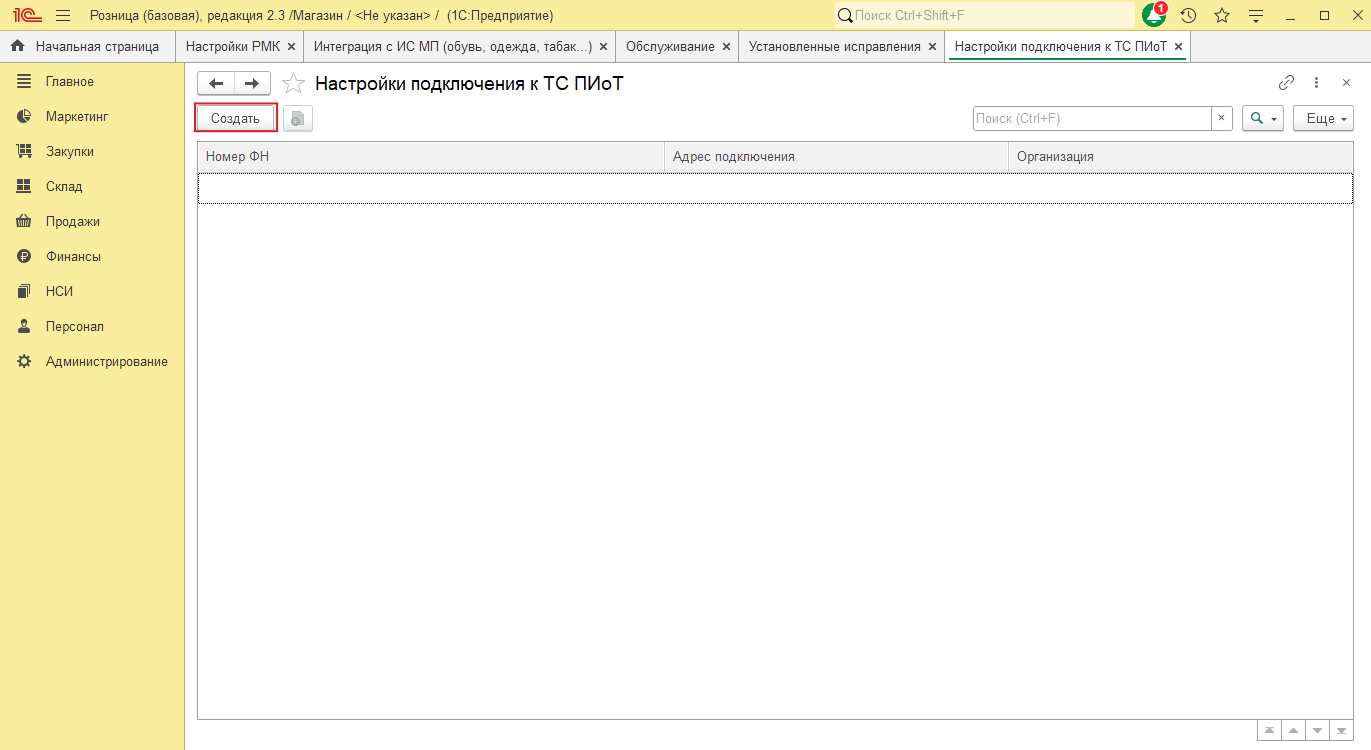This screenshot has width=1371, height=750.
Task: Open the hamburger main menu
Action: tap(63, 15)
